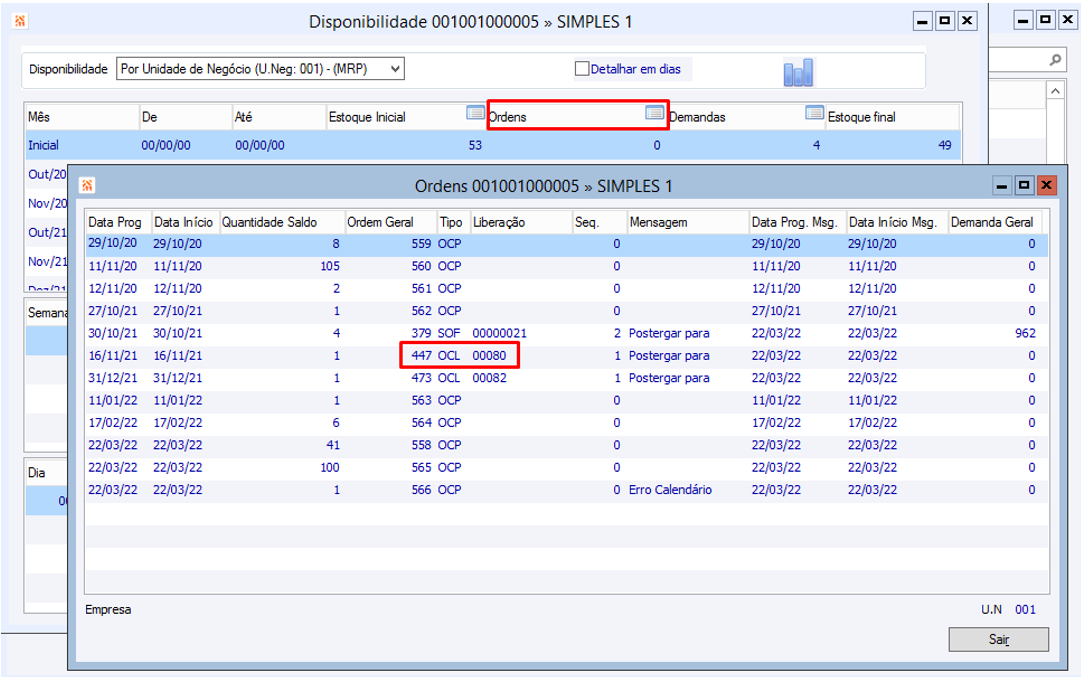Image resolution: width=1081 pixels, height=677 pixels.
Task: Click the Disponibilidade window app icon
Action: click(x=20, y=21)
